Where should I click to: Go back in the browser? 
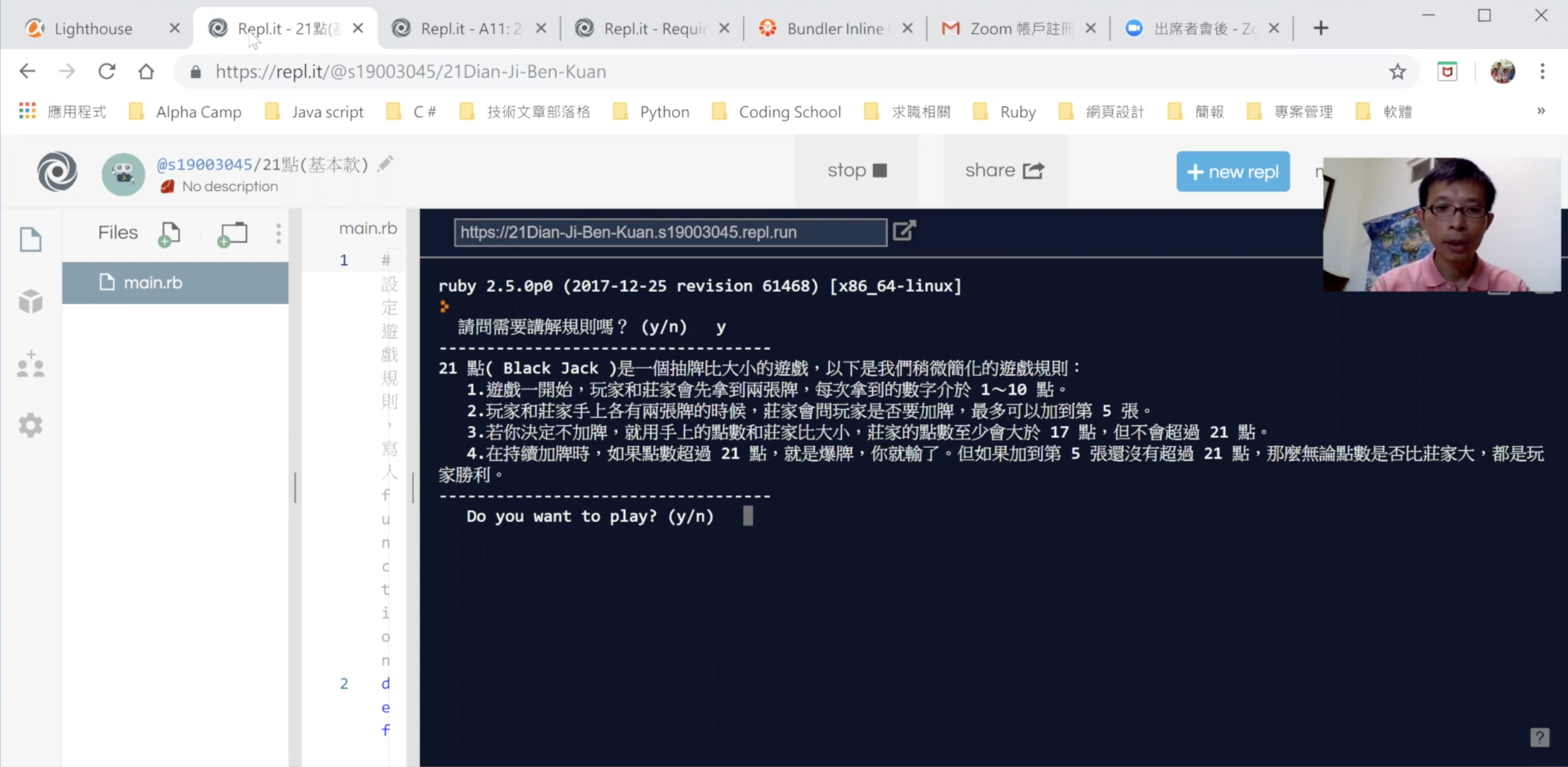point(28,71)
